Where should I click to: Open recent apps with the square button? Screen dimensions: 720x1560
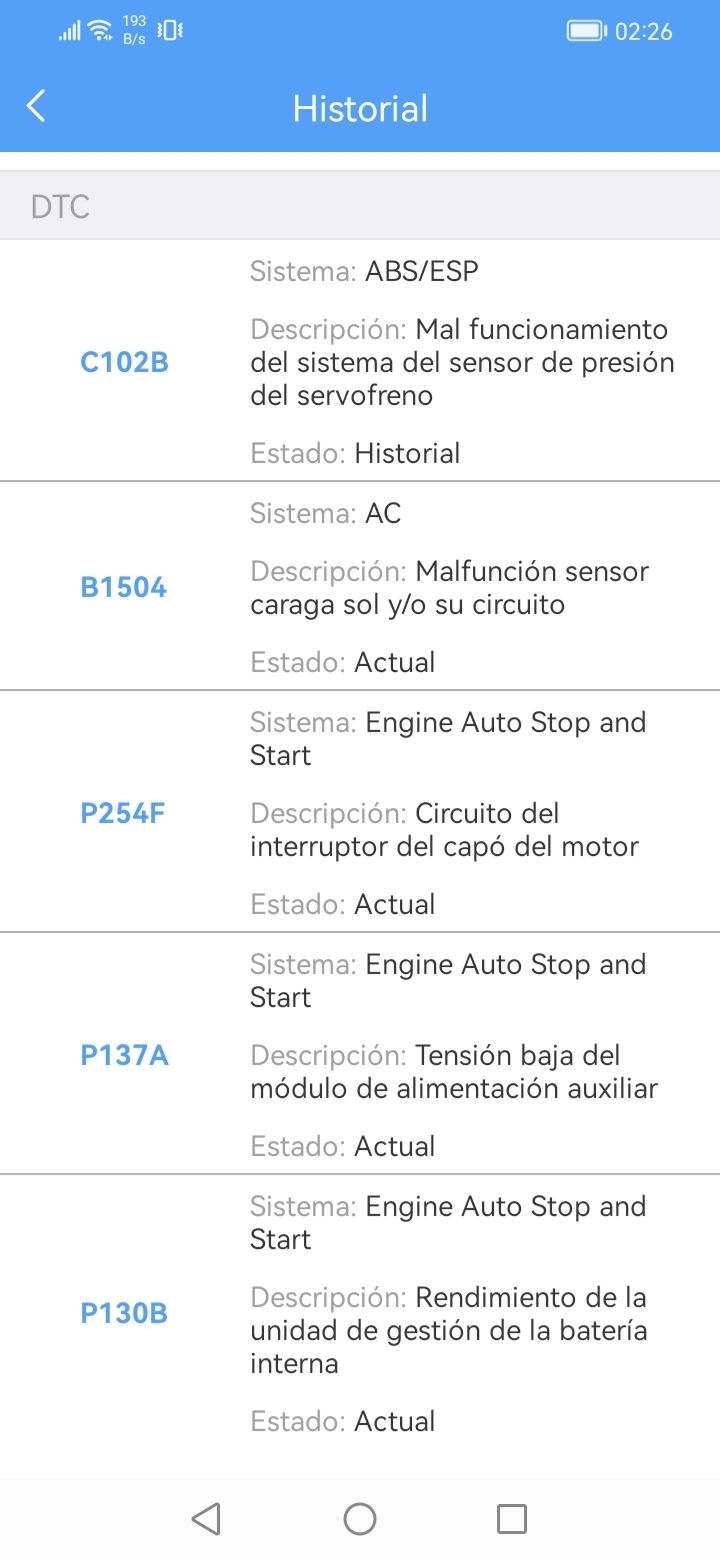click(x=512, y=1519)
